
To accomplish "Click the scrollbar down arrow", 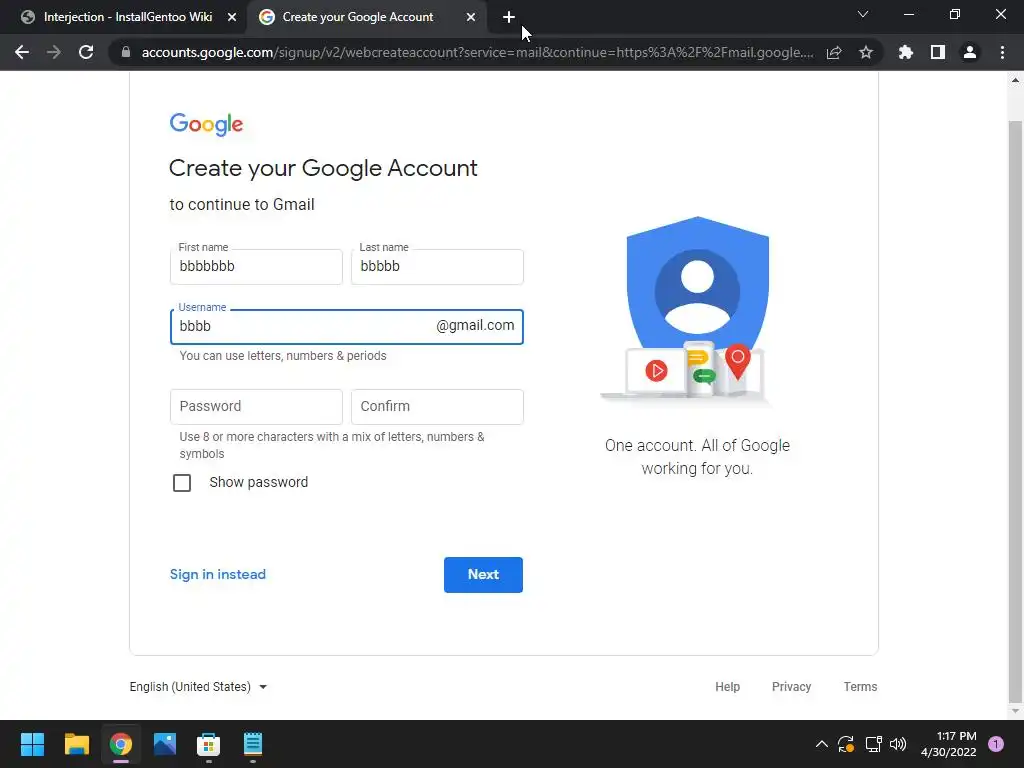I will pyautogui.click(x=1015, y=711).
